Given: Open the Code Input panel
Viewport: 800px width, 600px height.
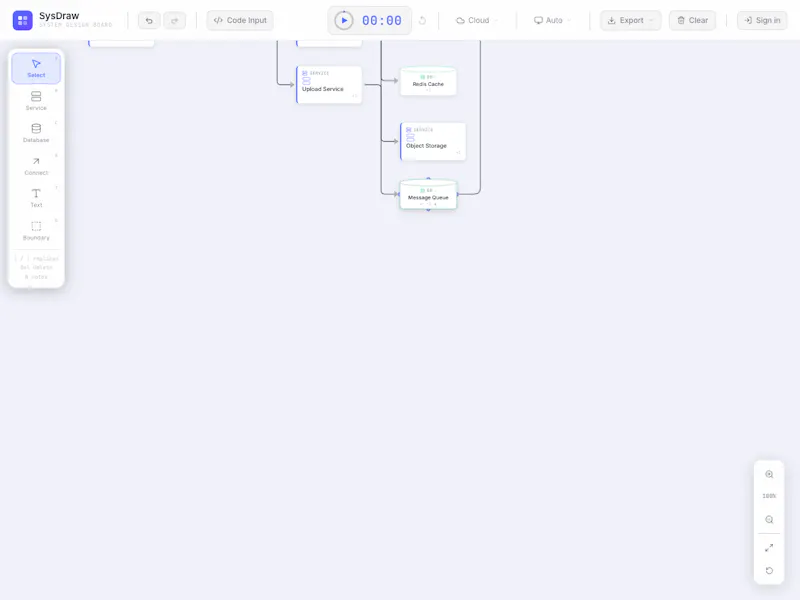Looking at the screenshot, I should click(x=240, y=20).
